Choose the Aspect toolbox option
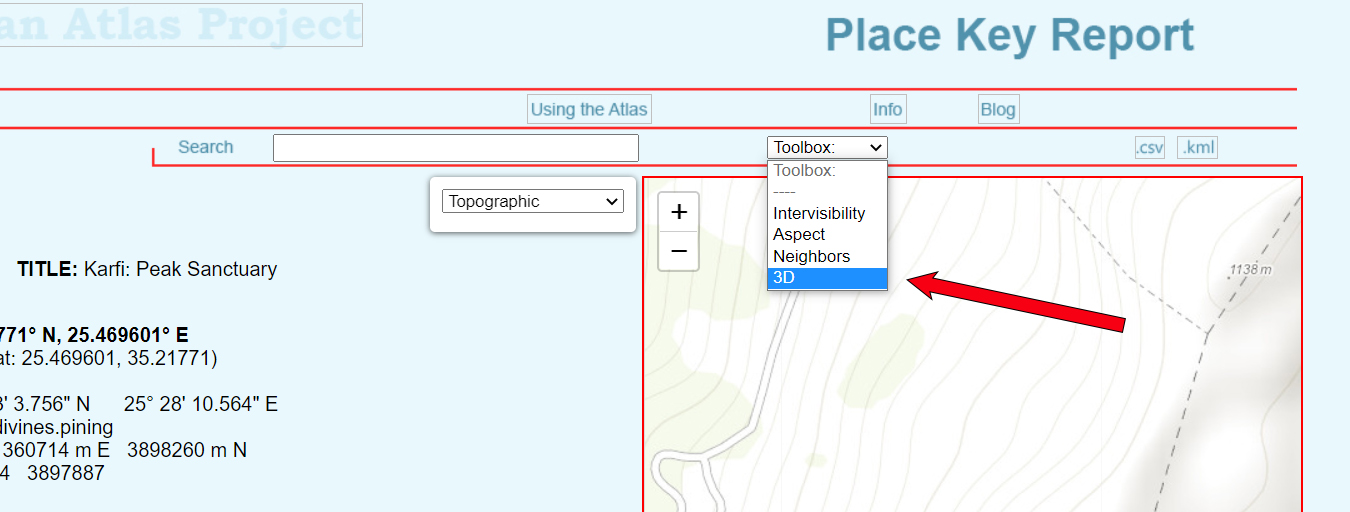1350x512 pixels. coord(799,234)
